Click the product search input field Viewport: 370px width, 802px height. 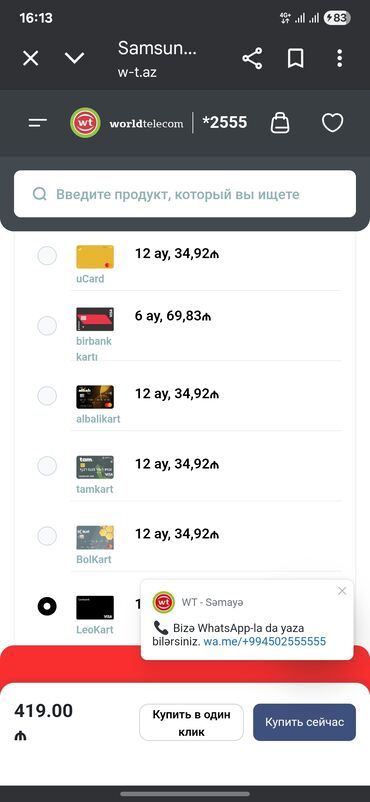click(x=185, y=194)
